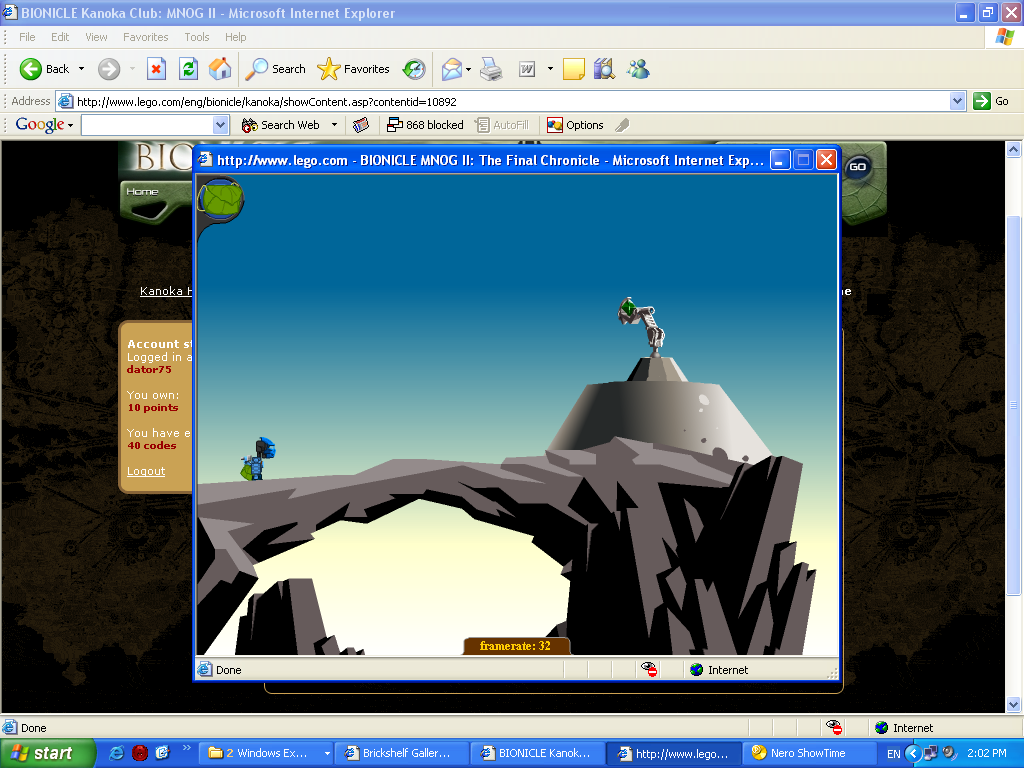Viewport: 1024px width, 768px height.
Task: Click the address bar URL field
Action: [x=503, y=101]
